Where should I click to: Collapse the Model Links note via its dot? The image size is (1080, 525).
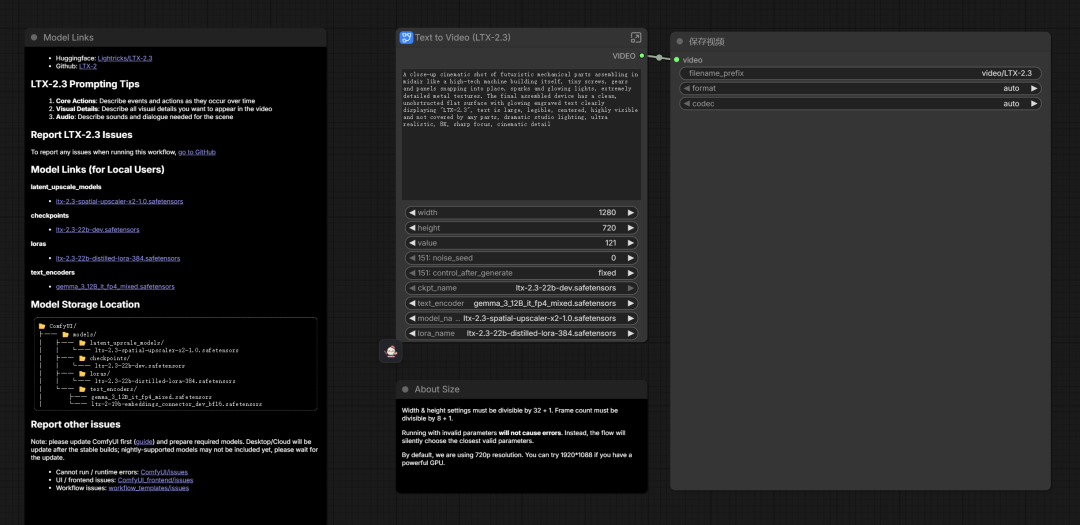click(34, 37)
